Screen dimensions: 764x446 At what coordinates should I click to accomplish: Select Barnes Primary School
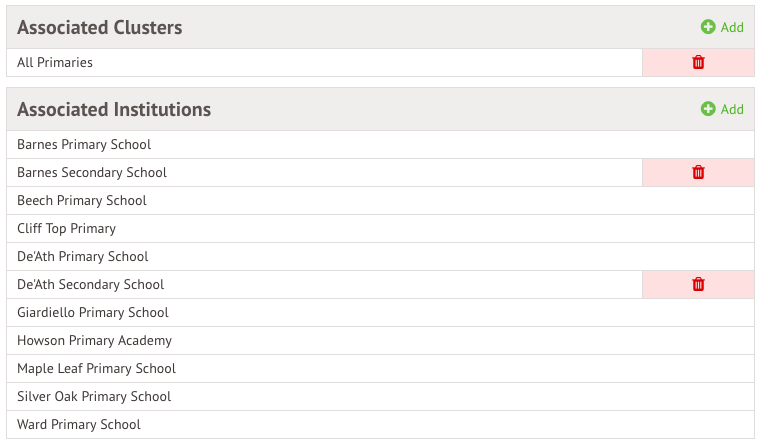coord(84,145)
